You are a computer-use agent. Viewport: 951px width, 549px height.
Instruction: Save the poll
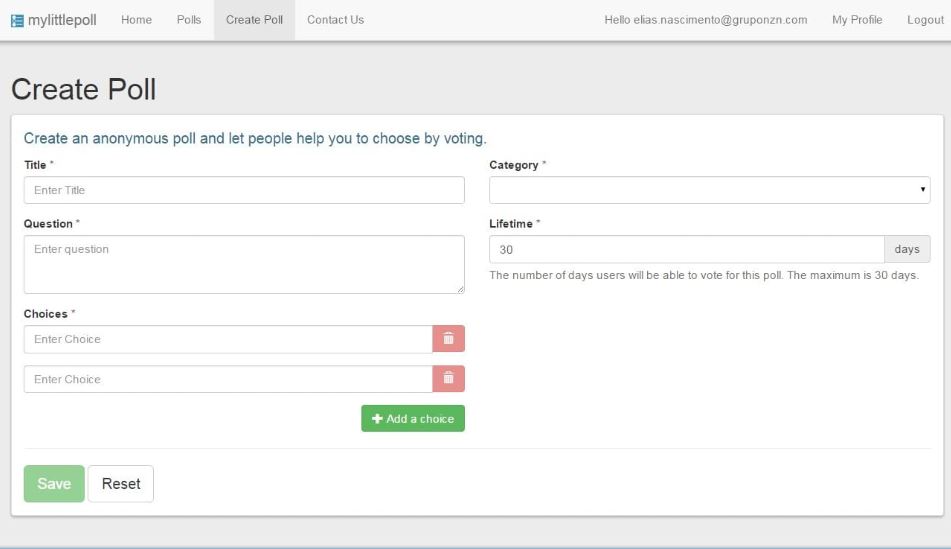[54, 483]
